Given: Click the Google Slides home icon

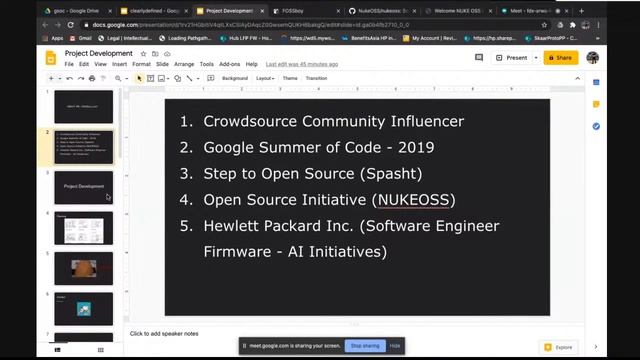Looking at the screenshot, I should 51,58.
